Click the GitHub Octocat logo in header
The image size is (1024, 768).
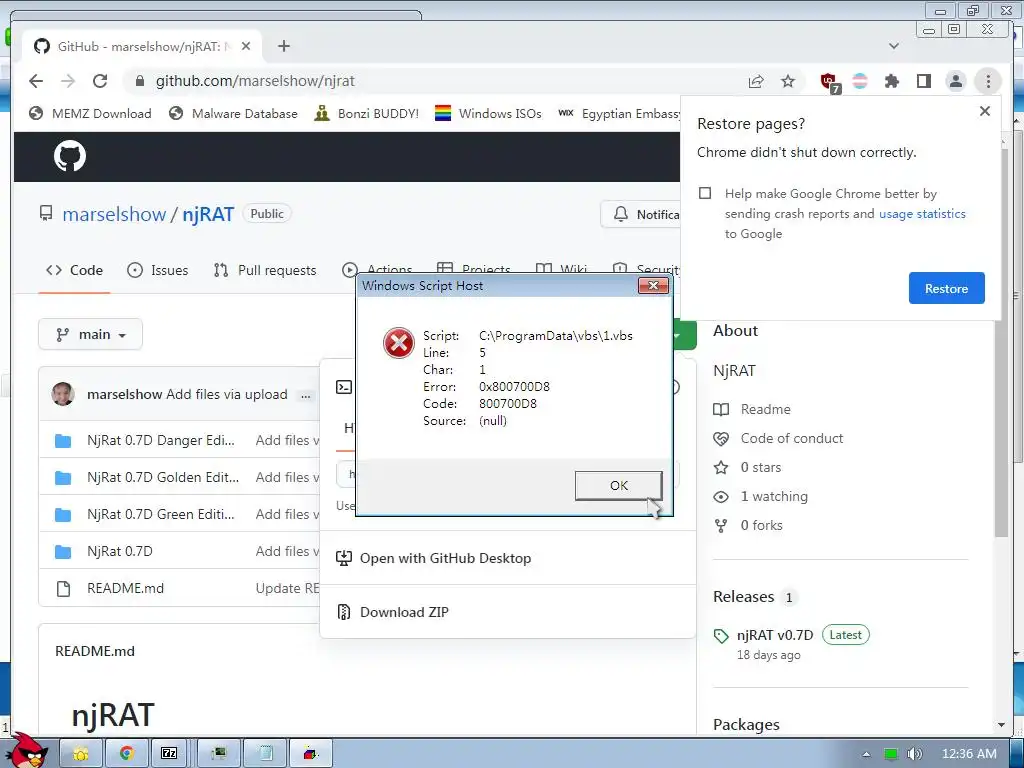point(69,156)
